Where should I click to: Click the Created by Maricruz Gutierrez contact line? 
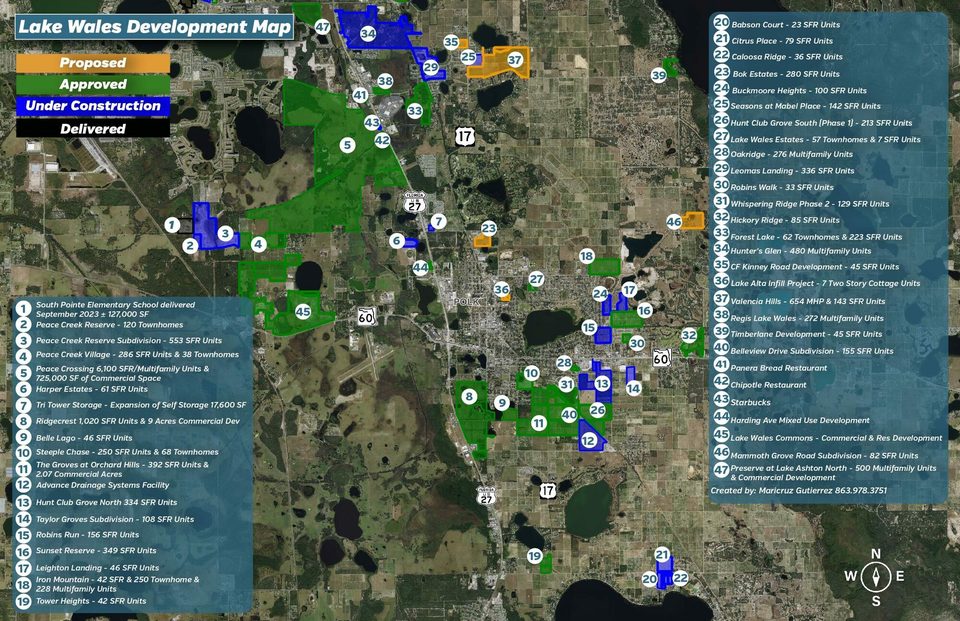(x=798, y=491)
